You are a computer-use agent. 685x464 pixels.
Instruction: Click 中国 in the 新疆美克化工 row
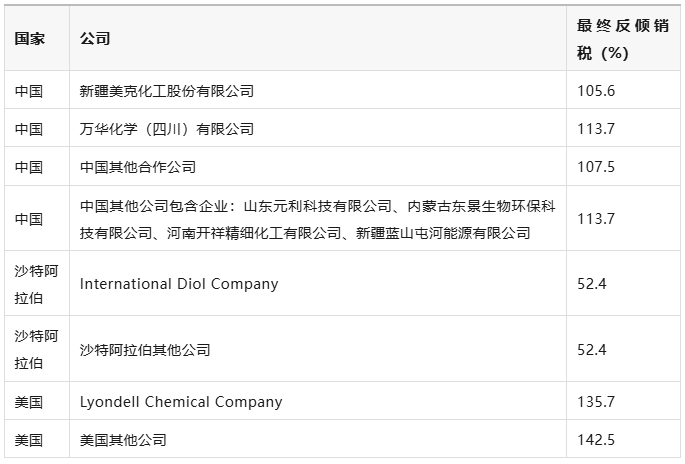[x=29, y=91]
